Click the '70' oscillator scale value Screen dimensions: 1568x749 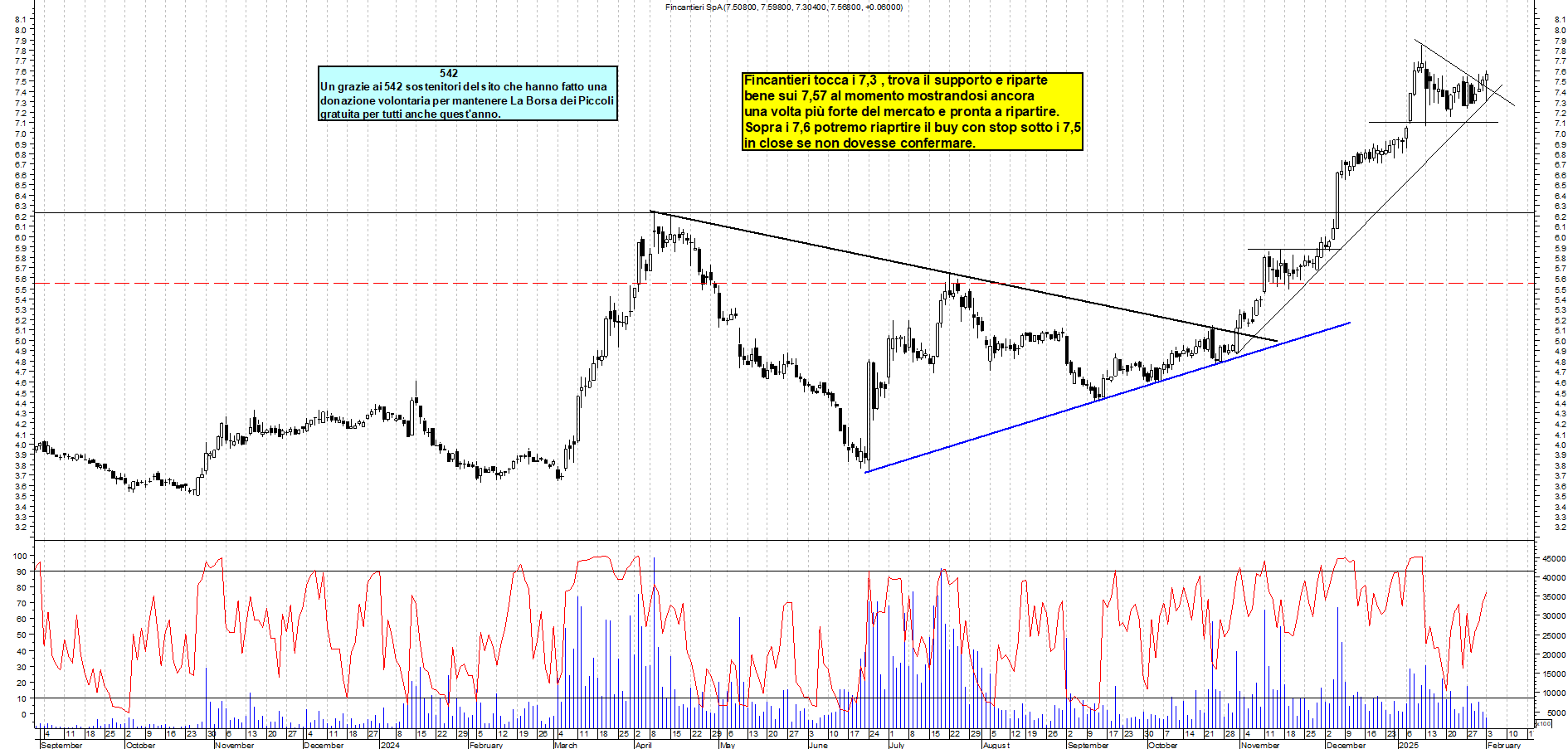click(22, 604)
